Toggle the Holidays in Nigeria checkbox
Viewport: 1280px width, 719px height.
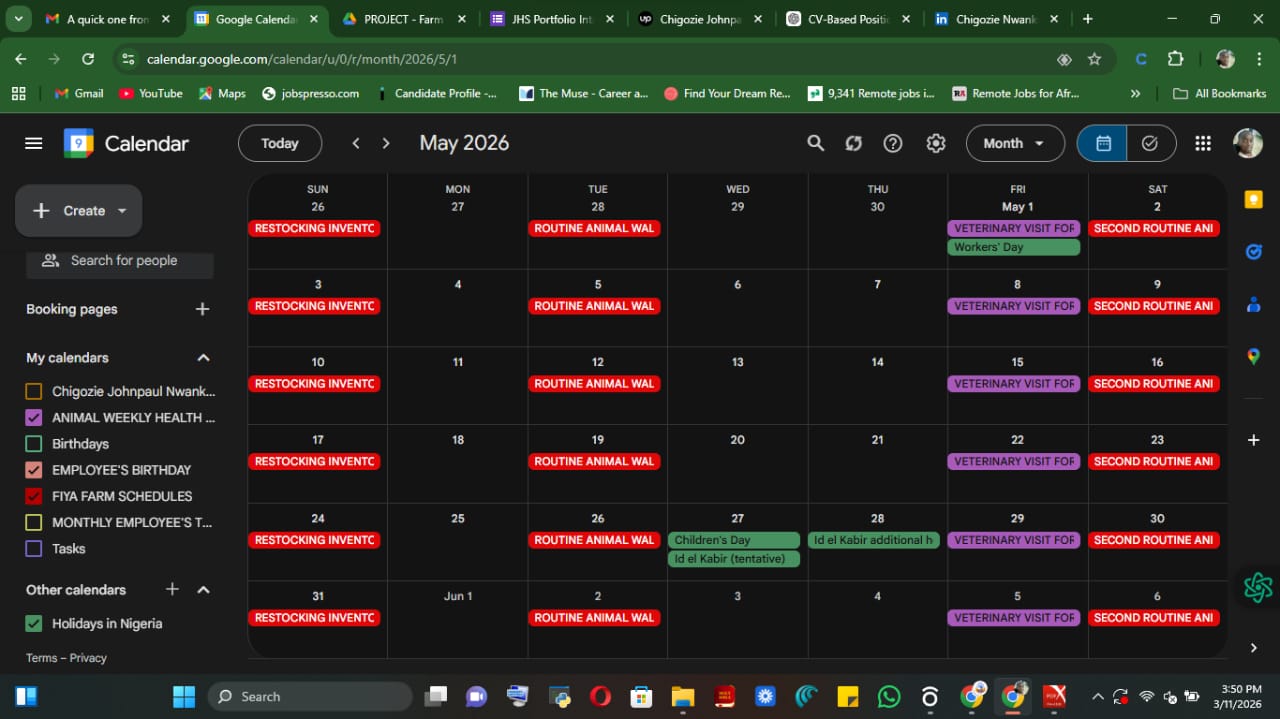pos(34,624)
